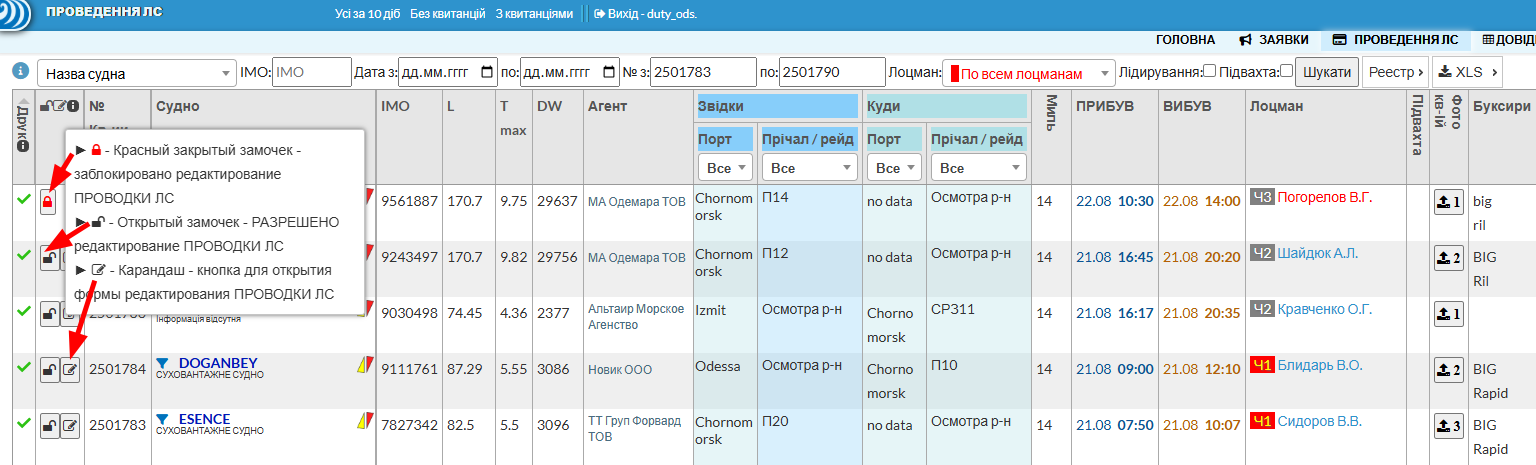Click pilot link Блидарь В.О.
The image size is (1536, 465).
click(1320, 366)
